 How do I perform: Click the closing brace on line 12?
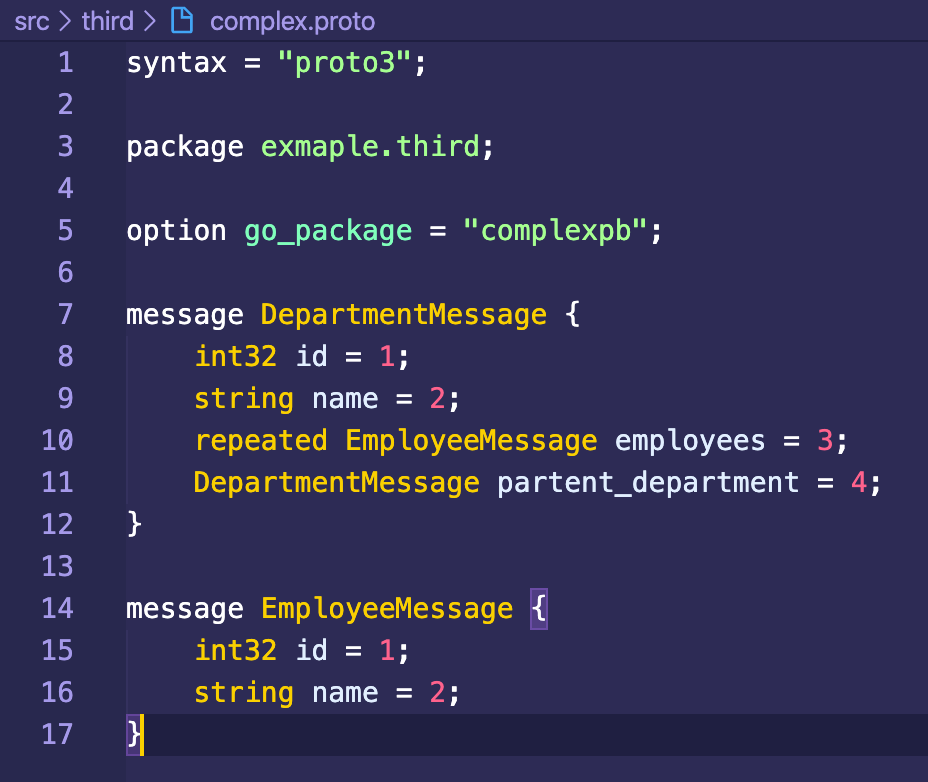[x=134, y=524]
